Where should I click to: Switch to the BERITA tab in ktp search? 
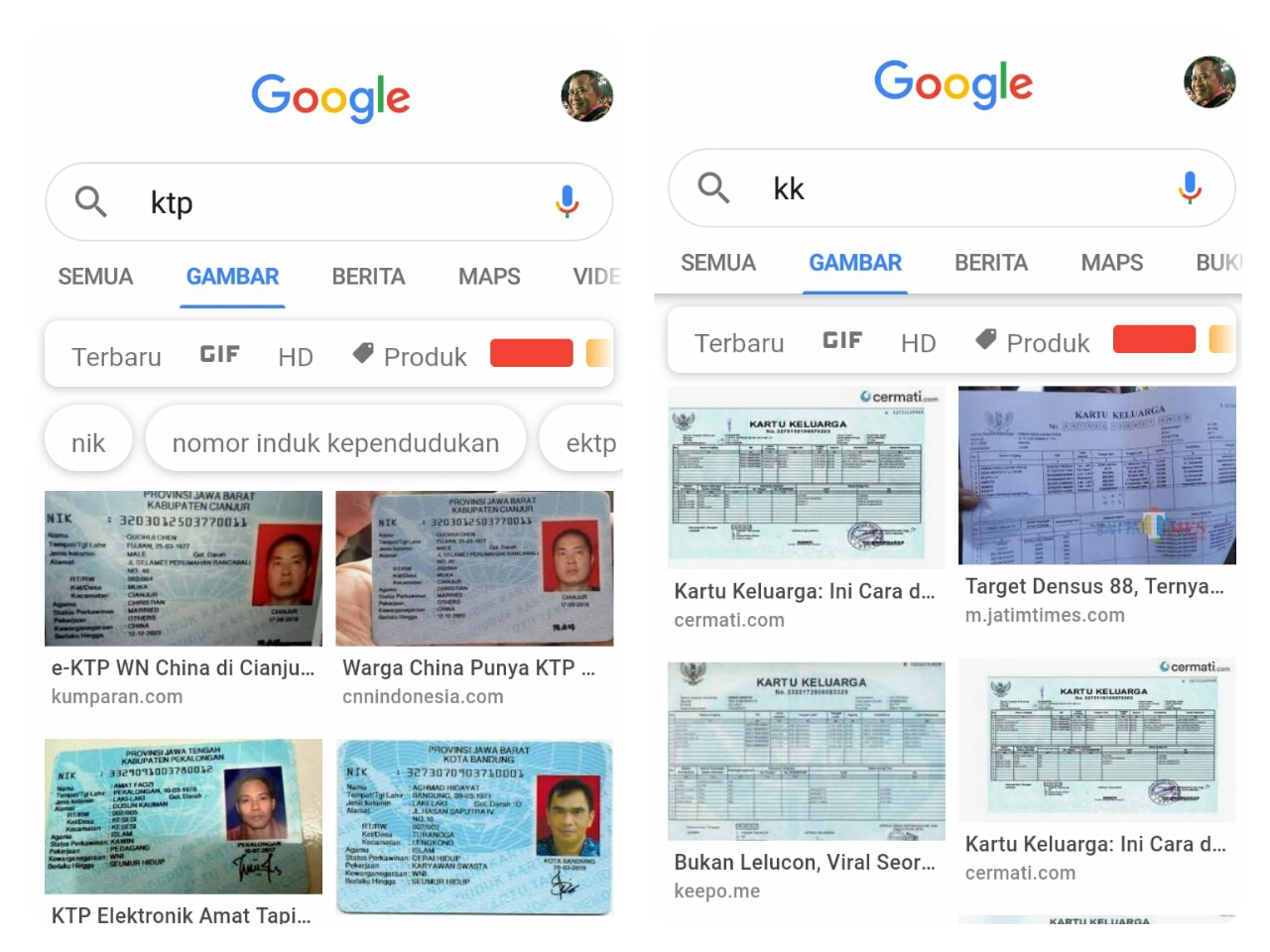(368, 277)
